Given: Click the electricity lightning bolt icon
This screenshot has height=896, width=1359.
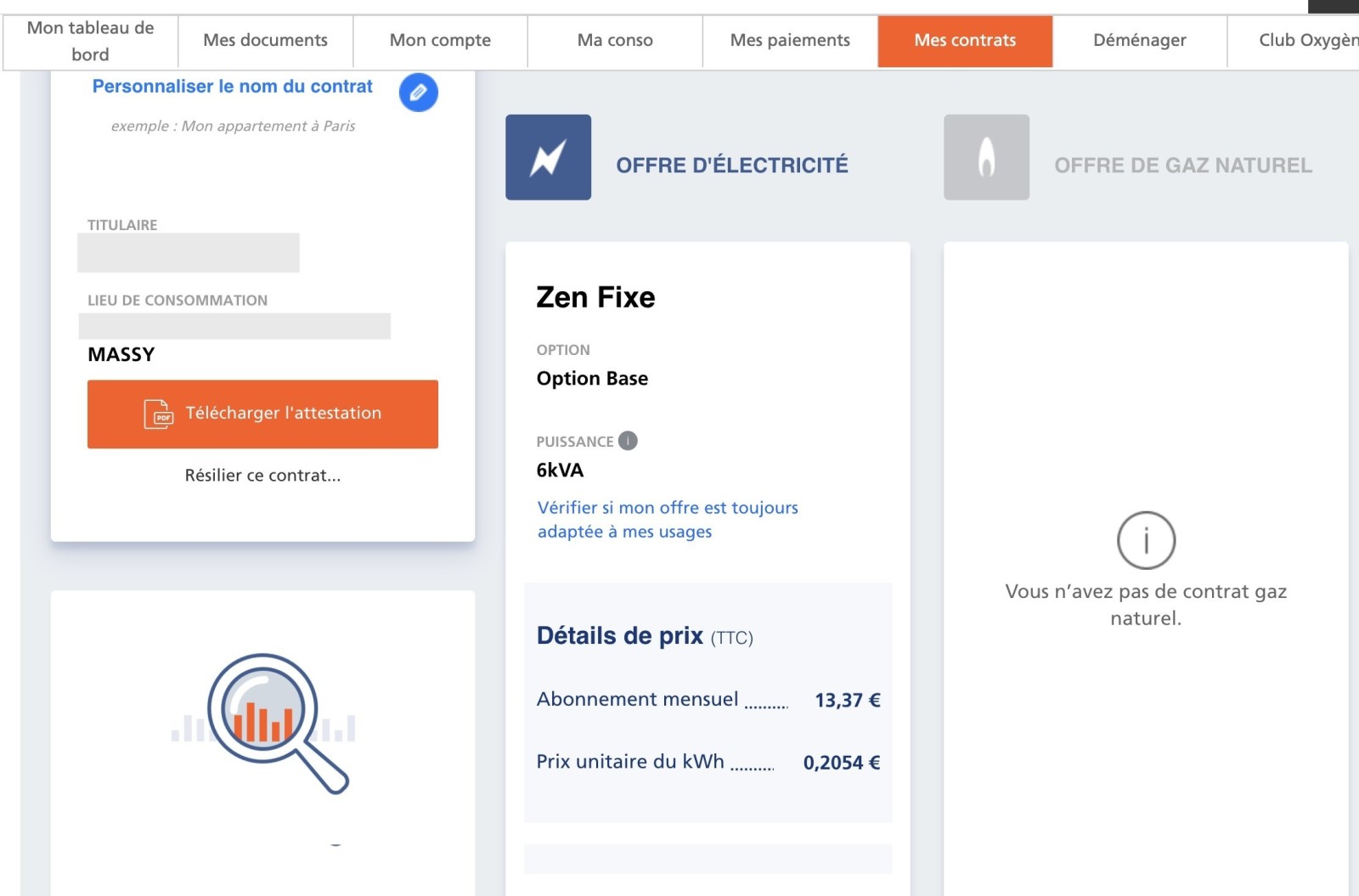Looking at the screenshot, I should (x=548, y=157).
